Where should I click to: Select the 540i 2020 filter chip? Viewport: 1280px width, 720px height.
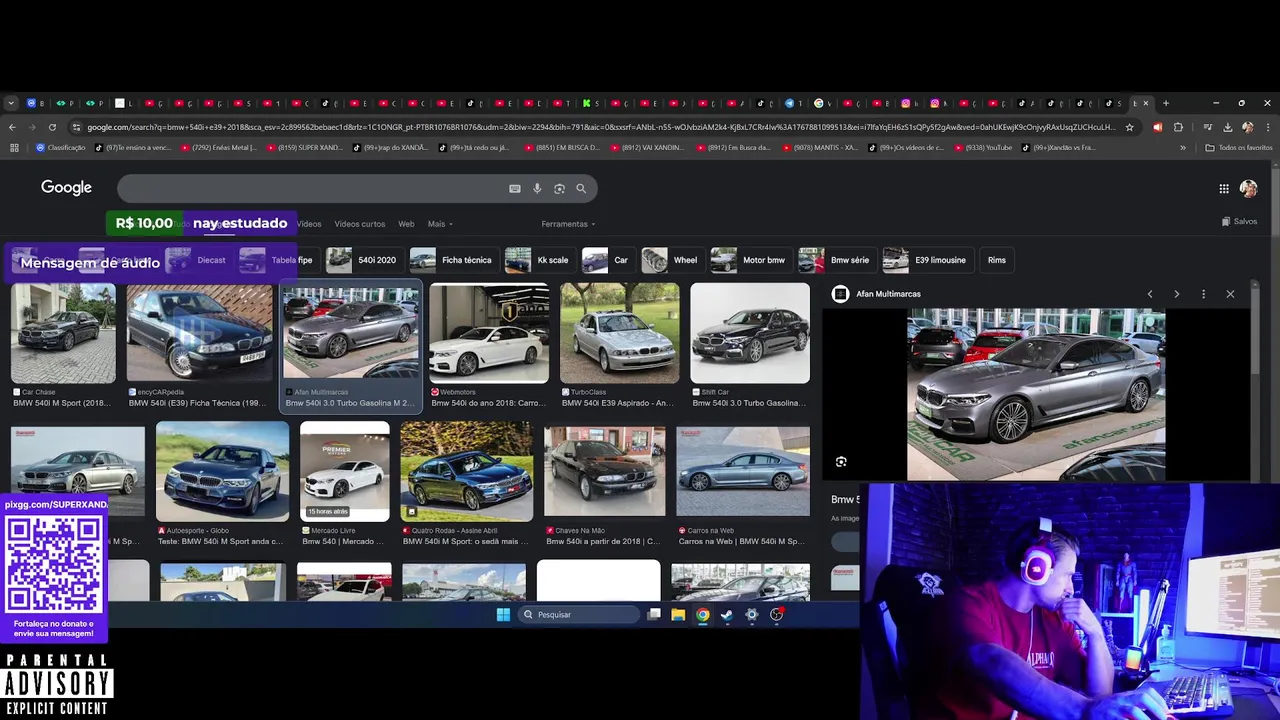click(364, 260)
